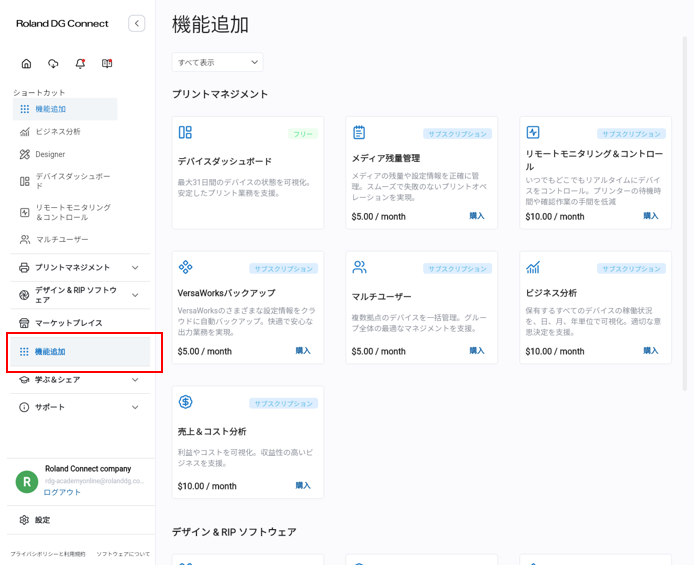Click the プリントマネジメント section heading
The image size is (699, 565).
click(x=220, y=94)
